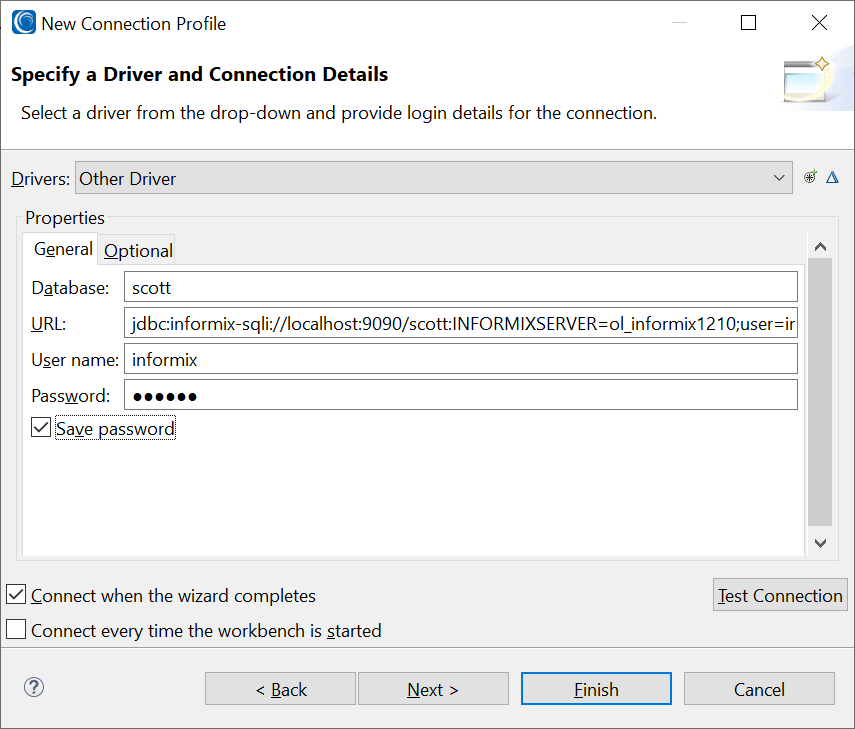This screenshot has height=729, width=855.
Task: Close the New Connection Profile dialog
Action: point(819,23)
